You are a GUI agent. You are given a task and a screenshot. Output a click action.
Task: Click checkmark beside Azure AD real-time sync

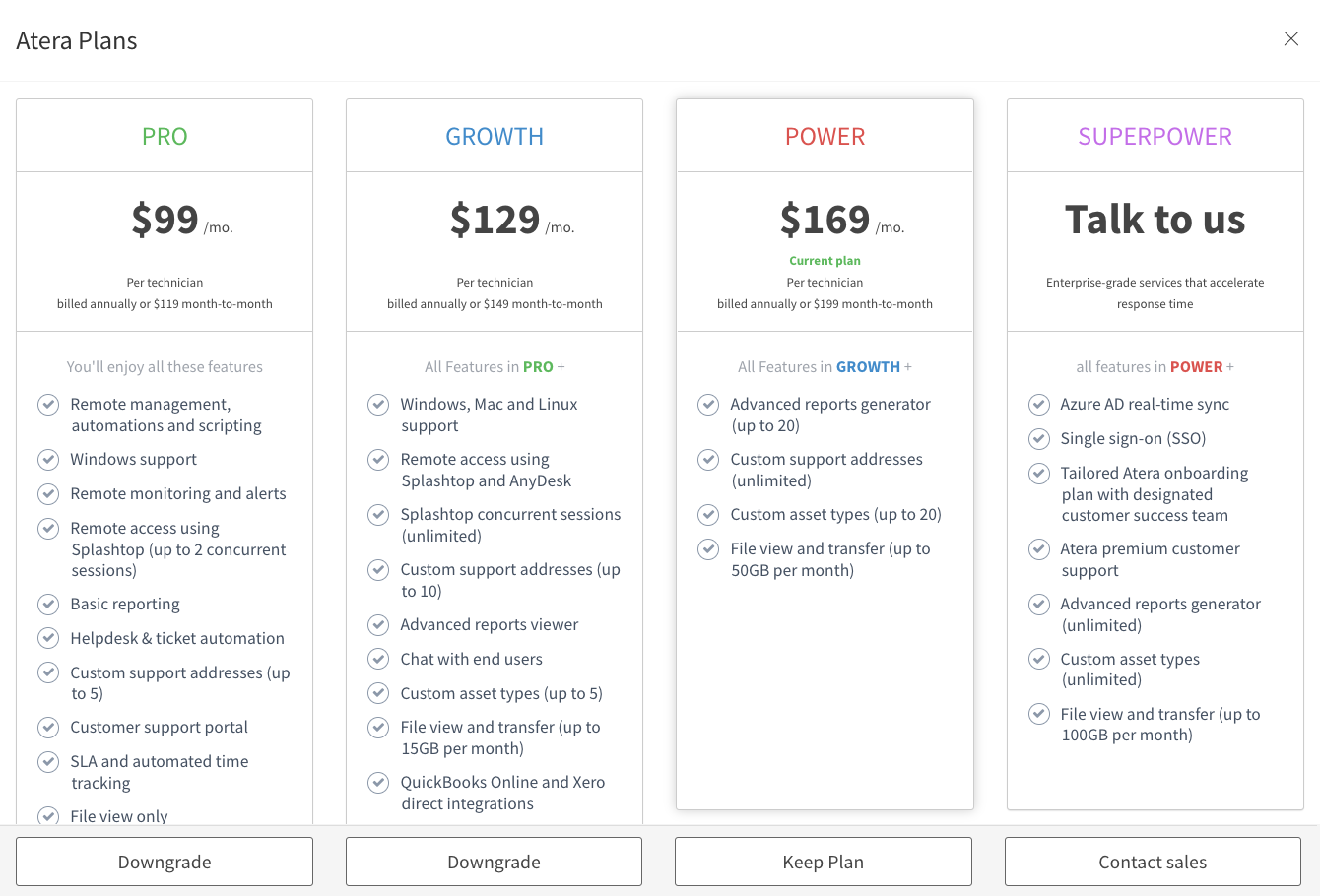point(1039,405)
